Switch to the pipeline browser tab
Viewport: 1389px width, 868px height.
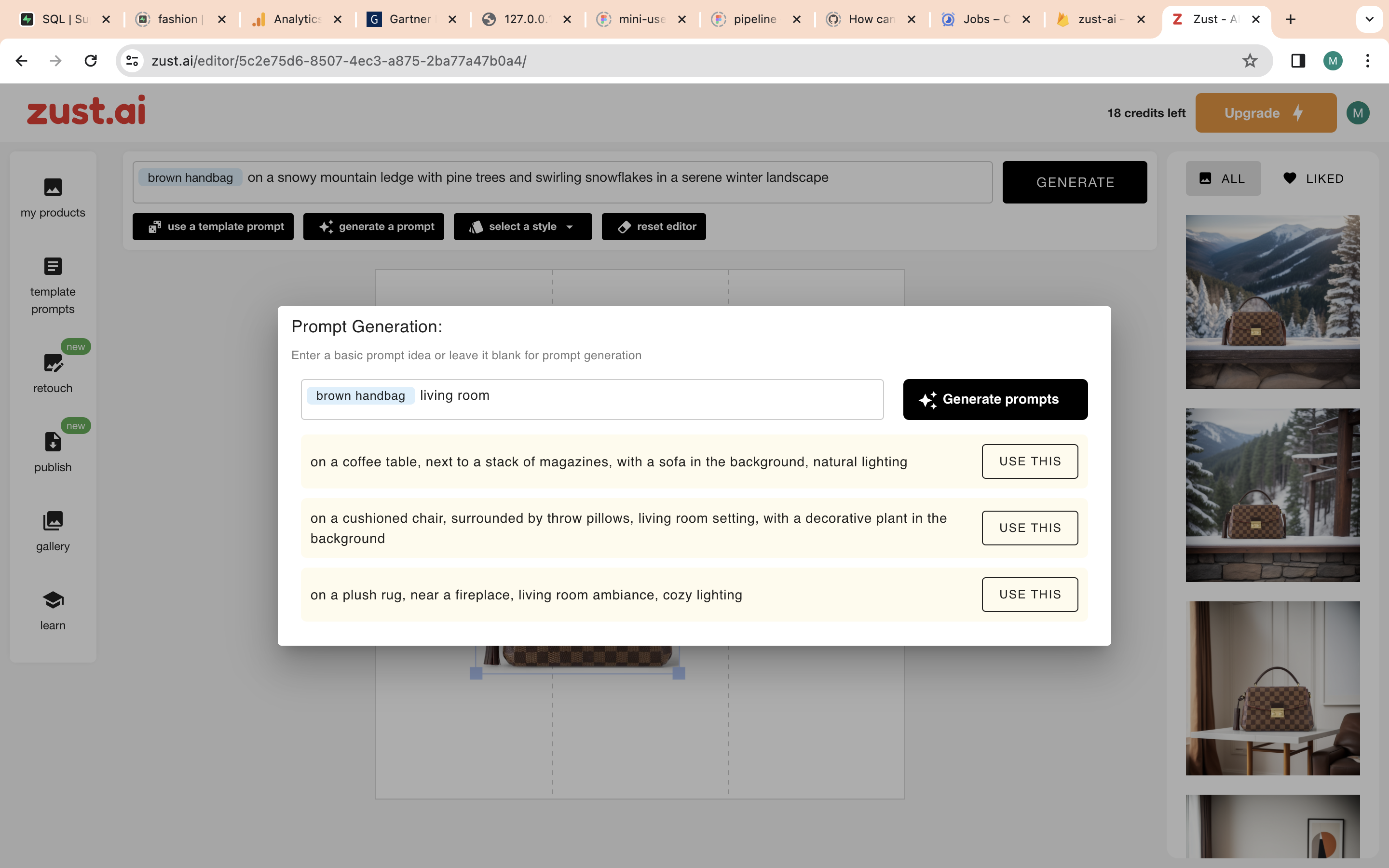coord(753,19)
